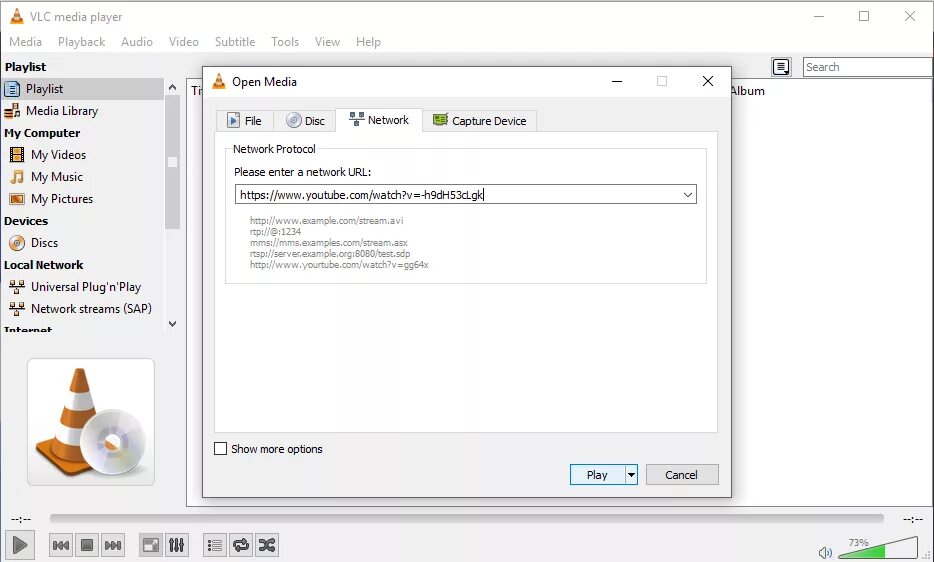The width and height of the screenshot is (934, 562).
Task: Switch to the File tab
Action: click(244, 121)
